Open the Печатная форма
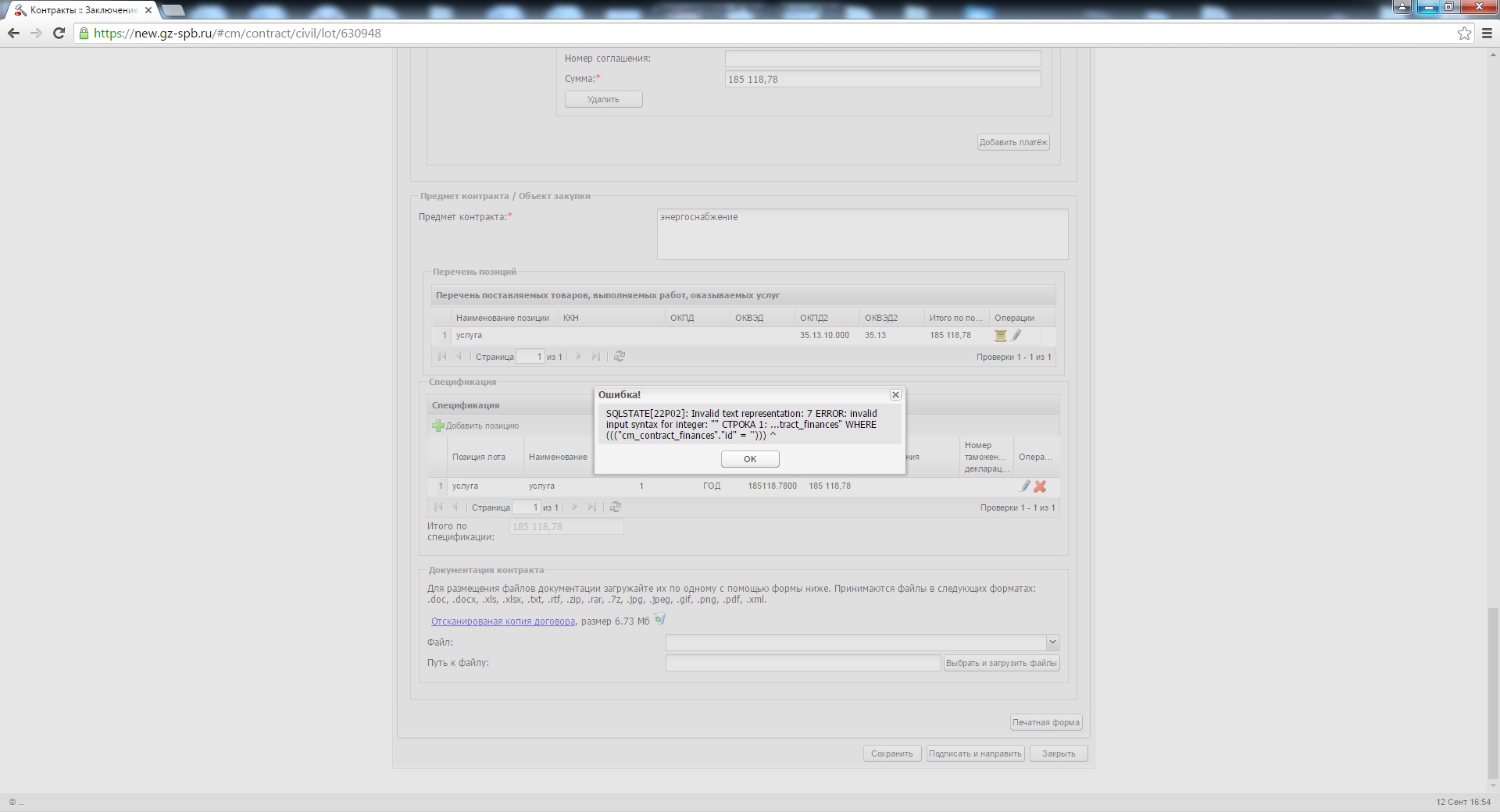This screenshot has width=1500, height=812. click(1046, 722)
